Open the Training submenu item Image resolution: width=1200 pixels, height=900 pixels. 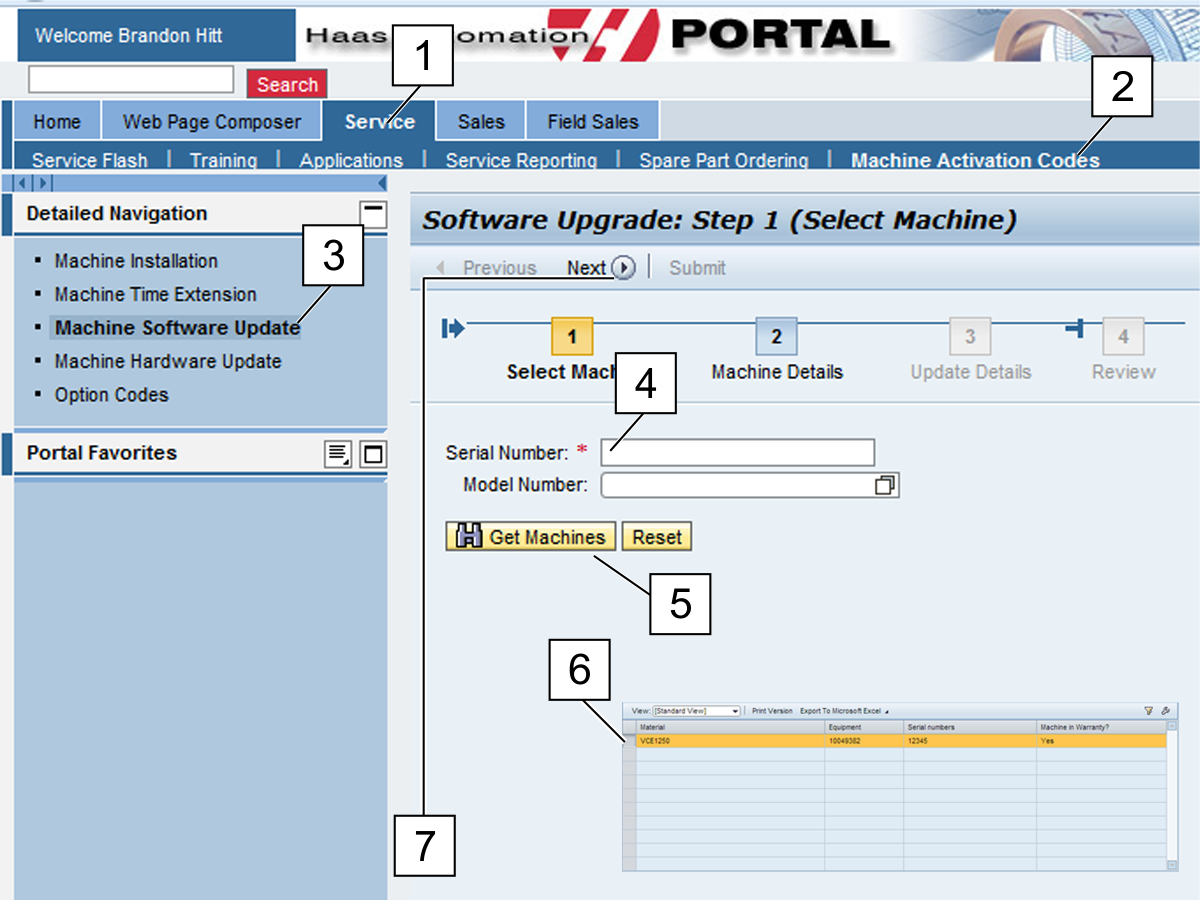click(x=223, y=160)
